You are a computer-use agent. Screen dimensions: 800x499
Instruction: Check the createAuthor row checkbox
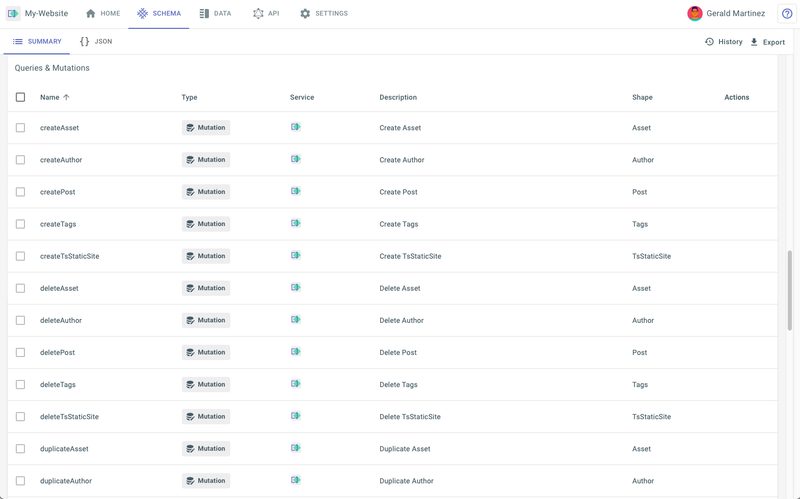point(20,160)
